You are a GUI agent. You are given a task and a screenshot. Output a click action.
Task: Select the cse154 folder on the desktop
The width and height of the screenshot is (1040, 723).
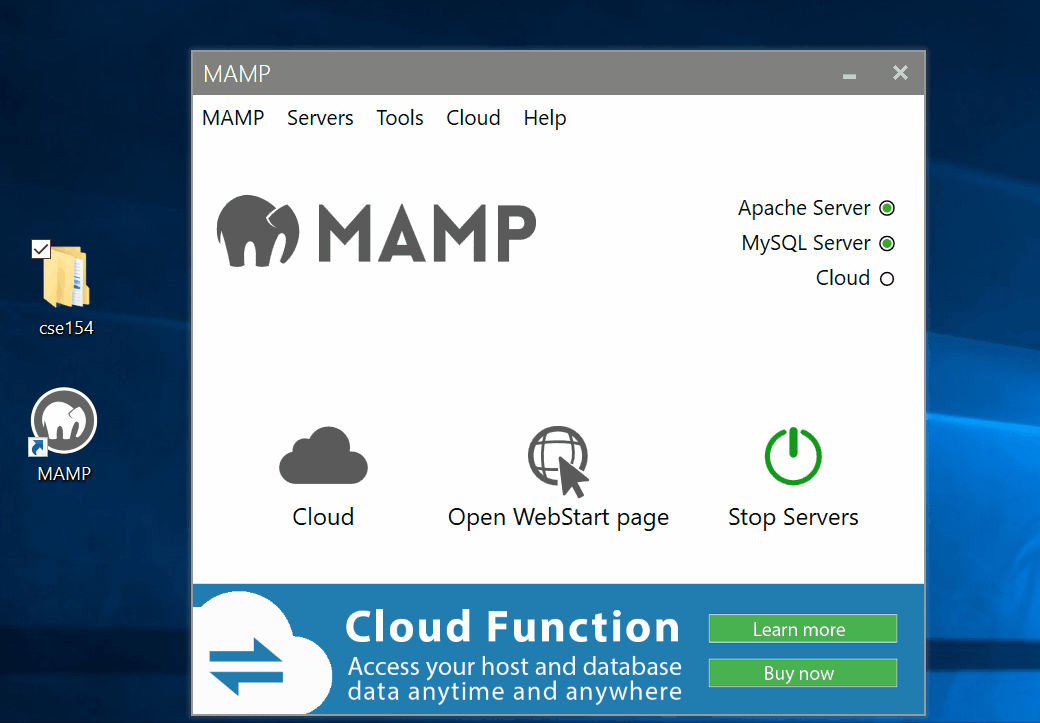coord(66,277)
